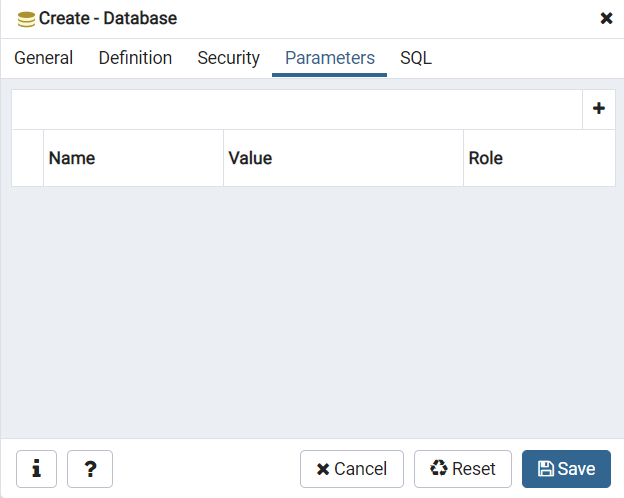Click the recycle arrows icon on Reset
The height and width of the screenshot is (498, 624).
tap(439, 468)
